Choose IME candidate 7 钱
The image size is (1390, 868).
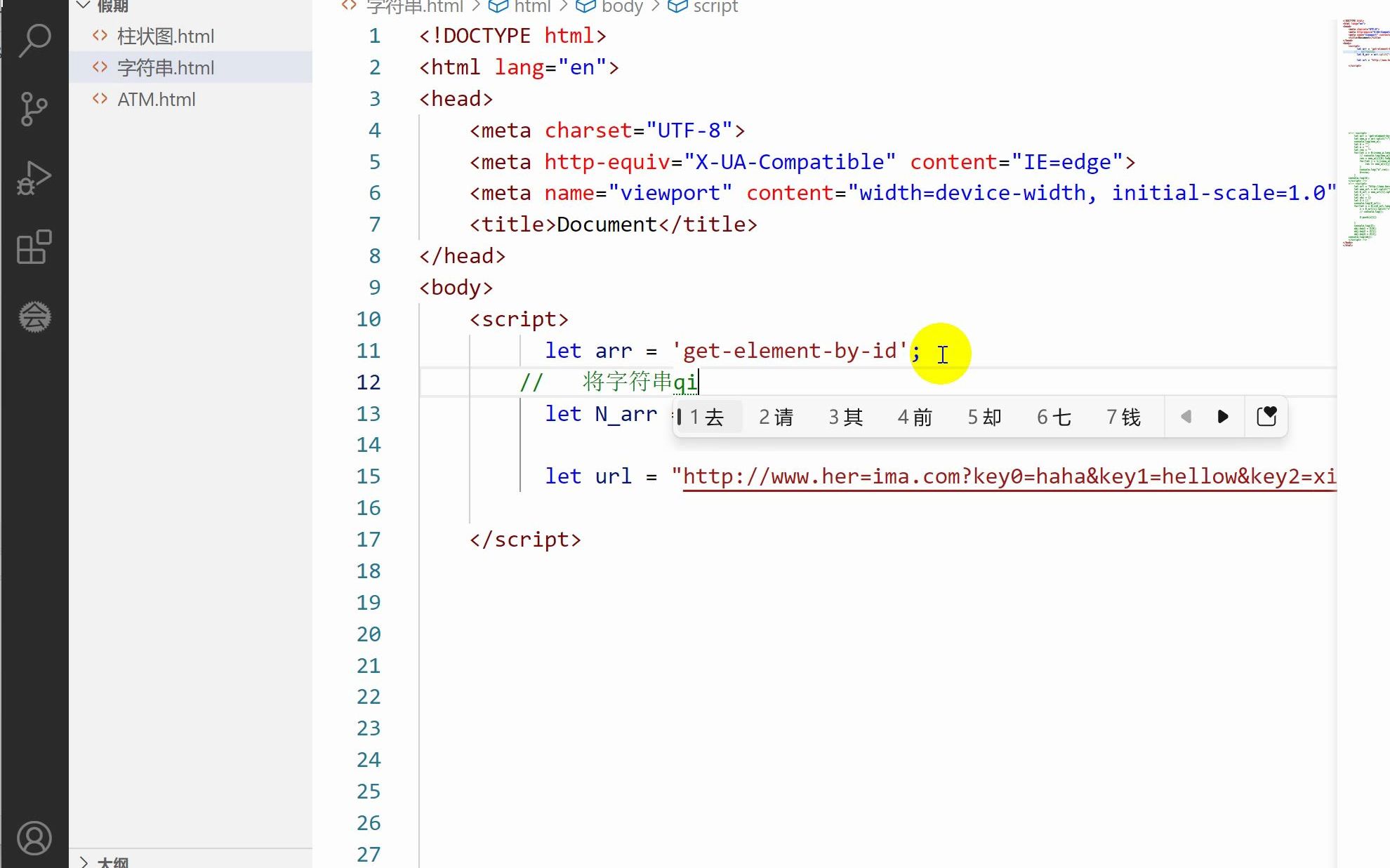click(x=1123, y=417)
